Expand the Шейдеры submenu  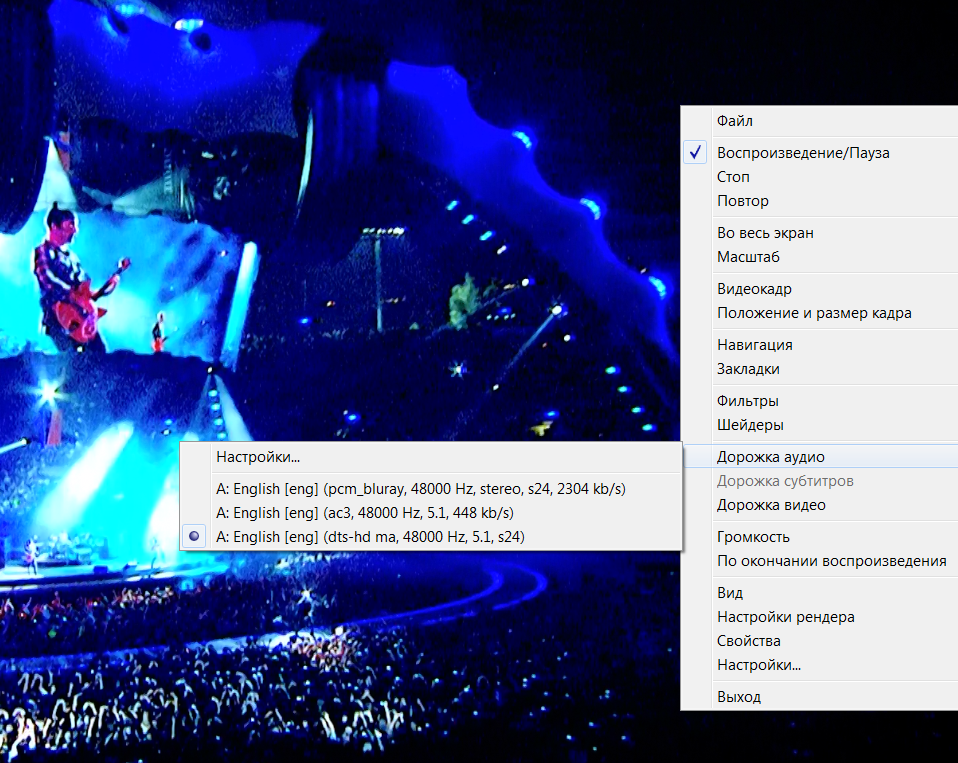pos(750,425)
